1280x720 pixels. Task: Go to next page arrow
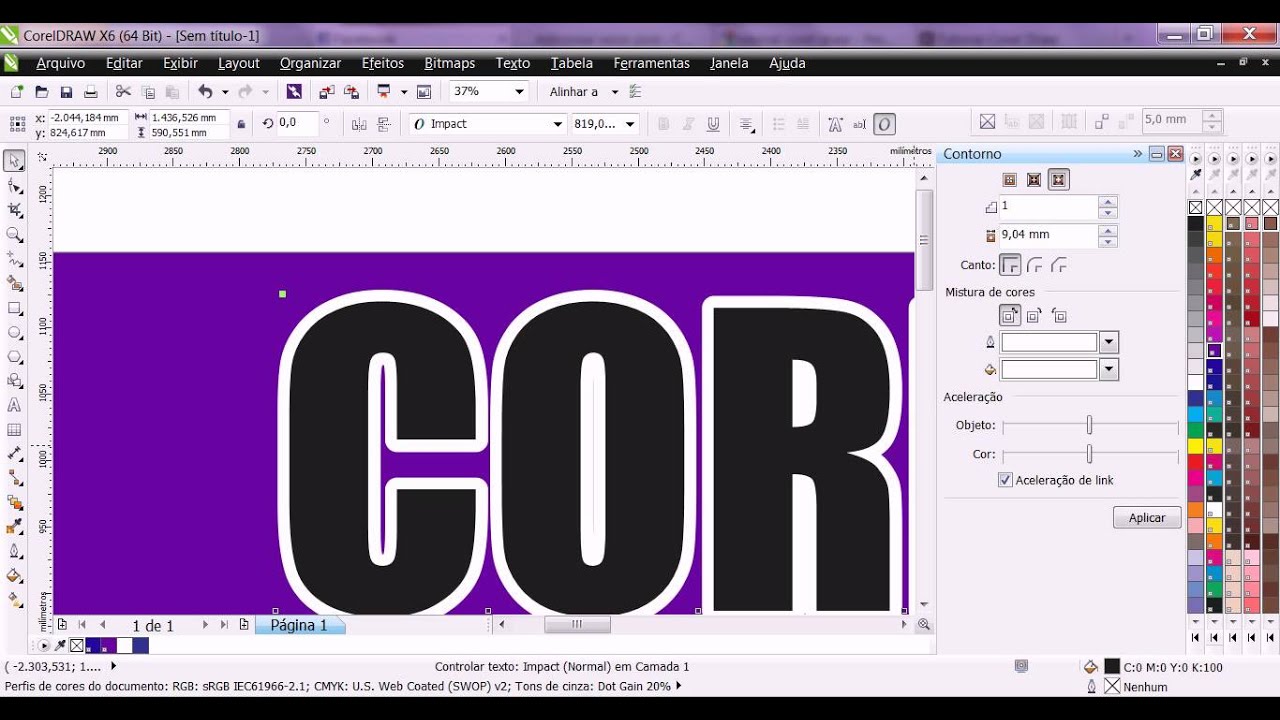206,625
